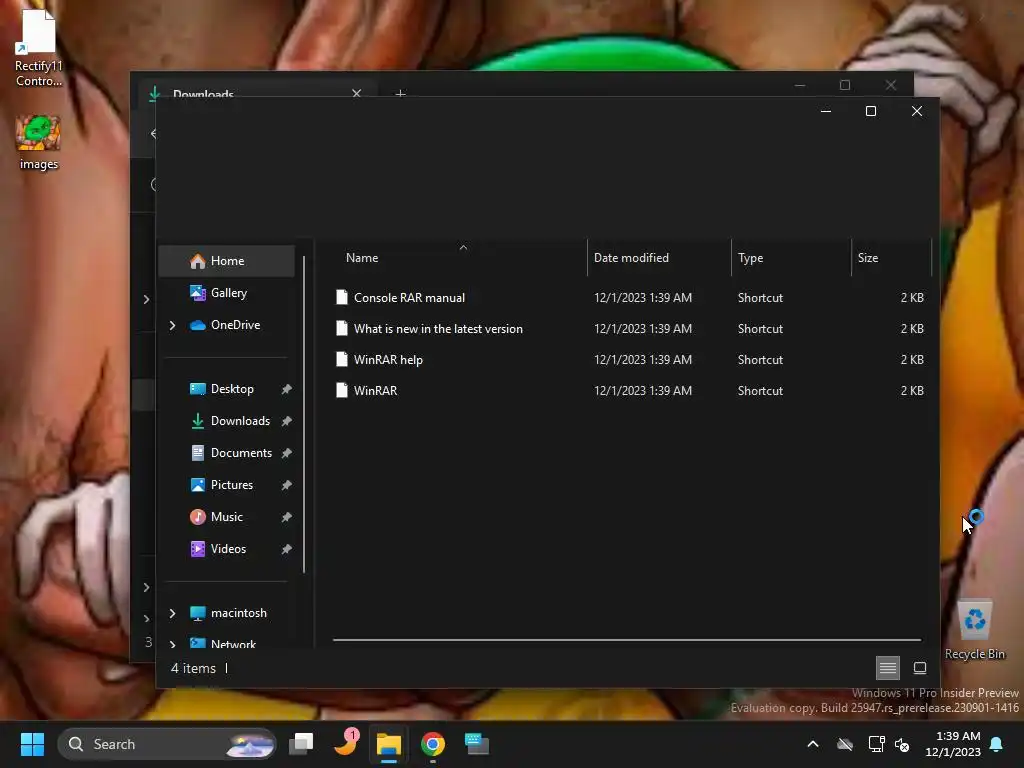Click the taskbar Search box
Image resolution: width=1024 pixels, height=768 pixels.
coord(167,744)
